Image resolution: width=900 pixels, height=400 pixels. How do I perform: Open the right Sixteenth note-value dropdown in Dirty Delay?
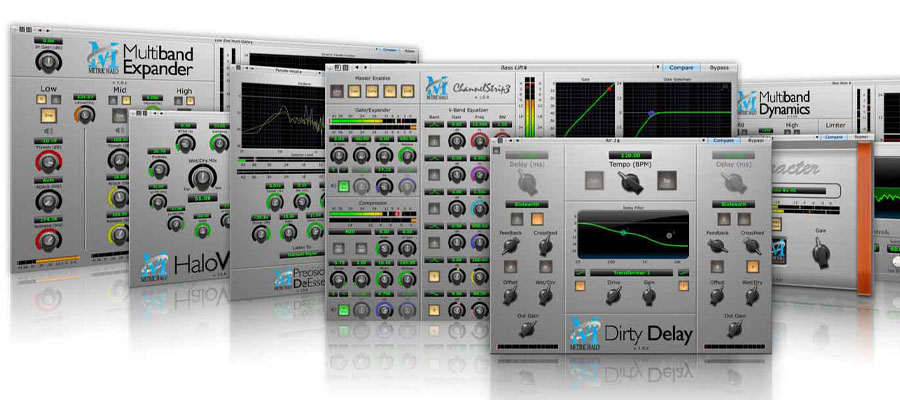click(734, 204)
